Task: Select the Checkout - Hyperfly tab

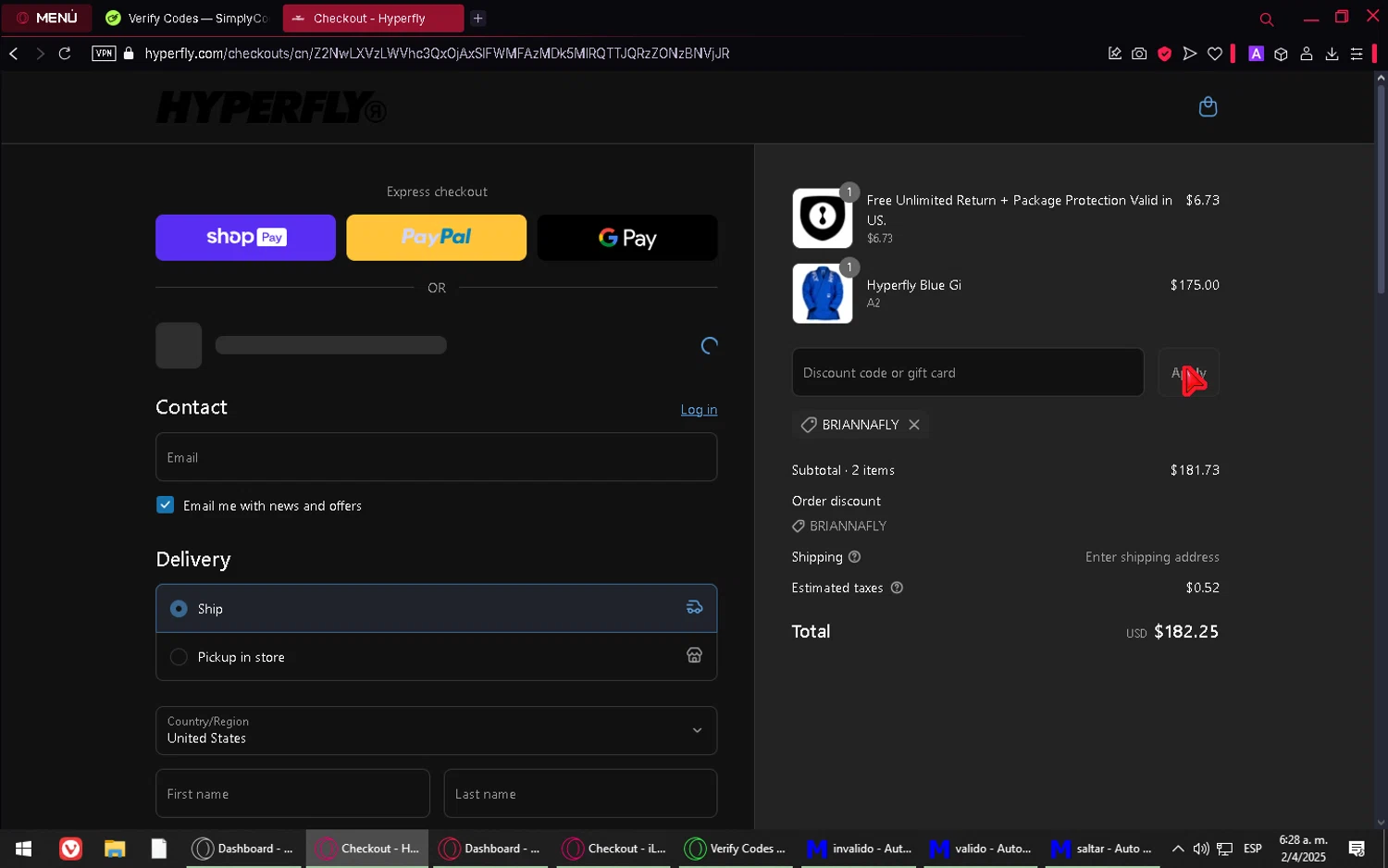Action: [x=372, y=18]
